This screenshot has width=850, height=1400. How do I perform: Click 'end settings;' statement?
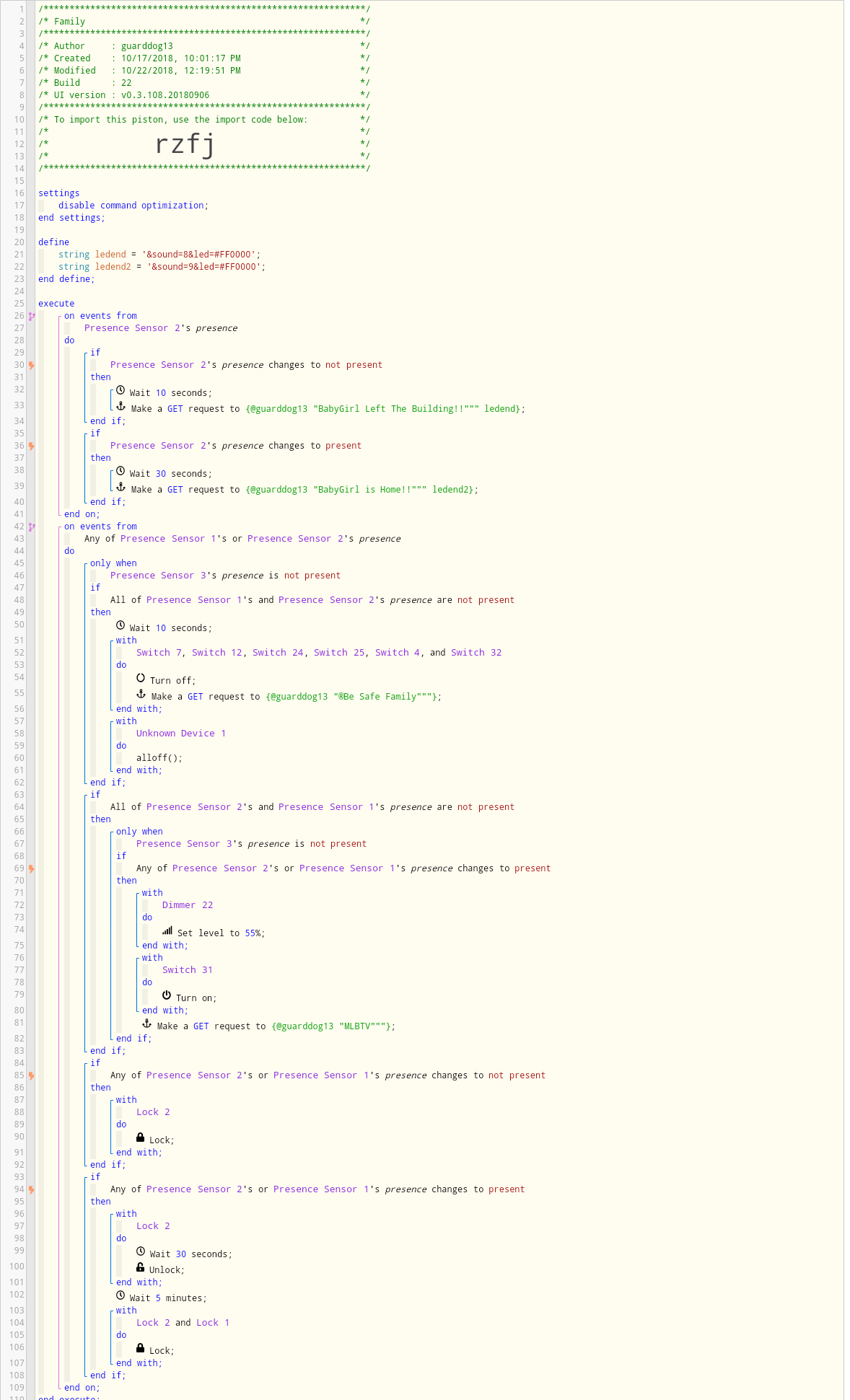click(71, 218)
